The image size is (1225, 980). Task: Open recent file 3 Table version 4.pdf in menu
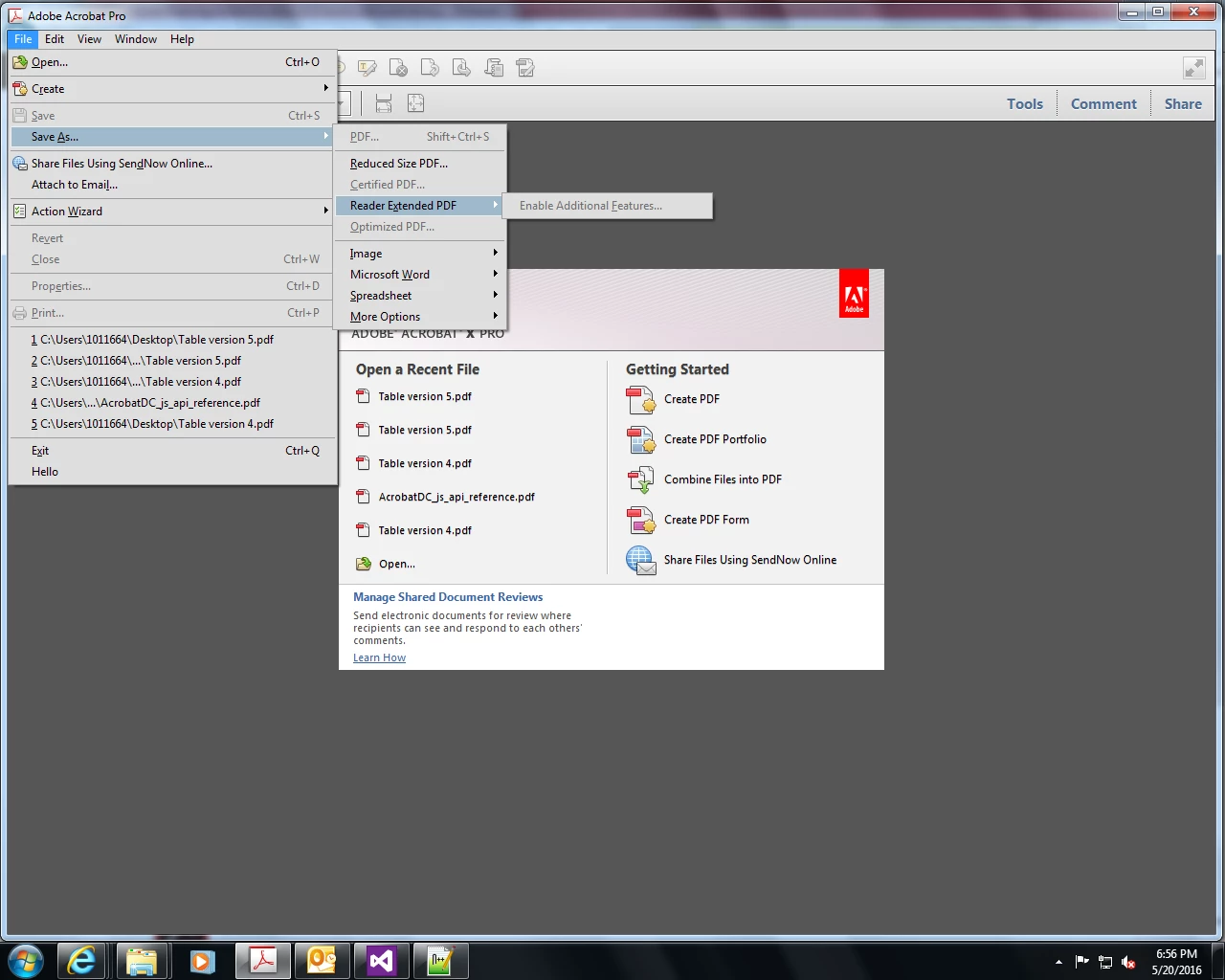coord(172,381)
